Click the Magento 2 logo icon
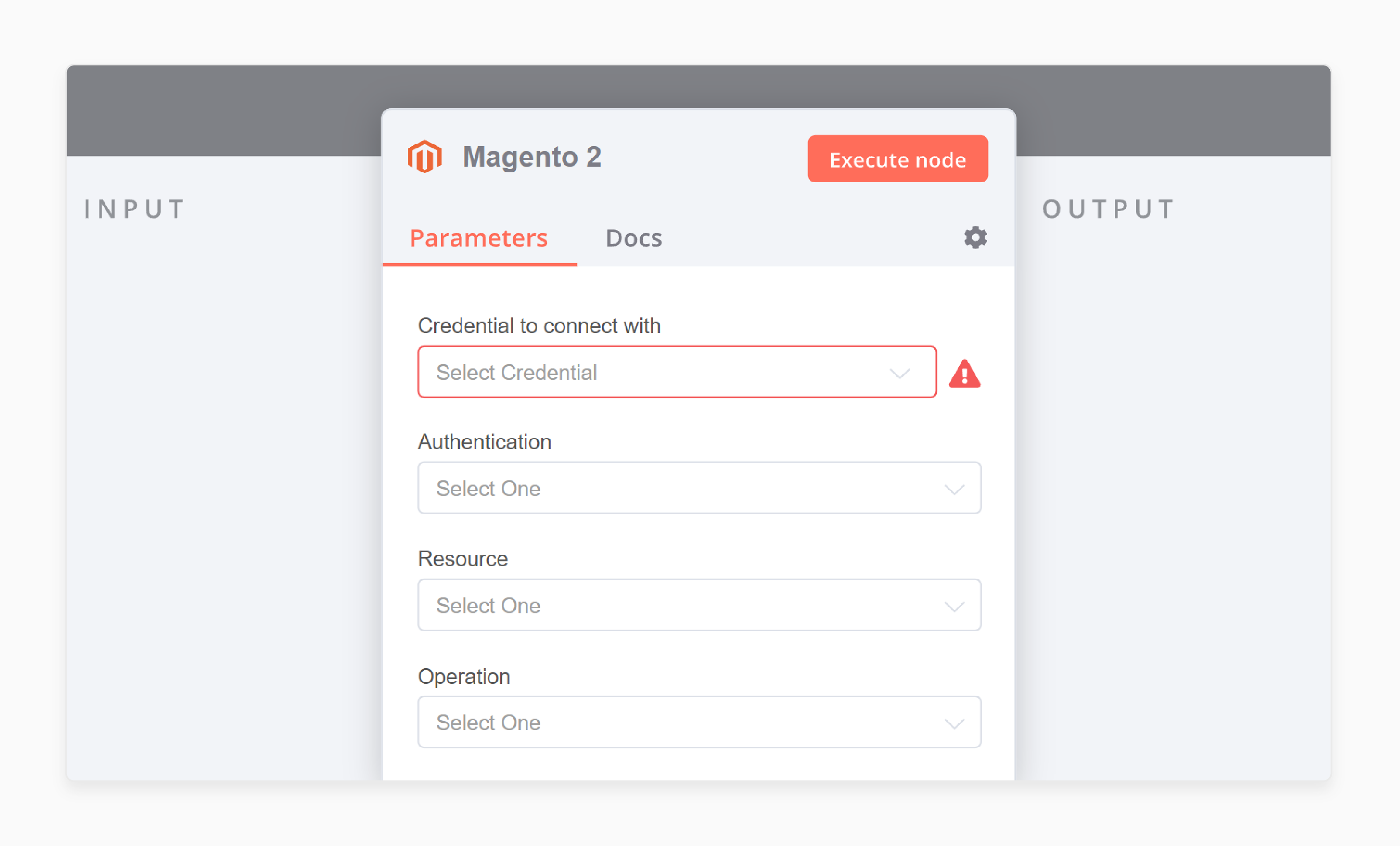 [x=424, y=156]
